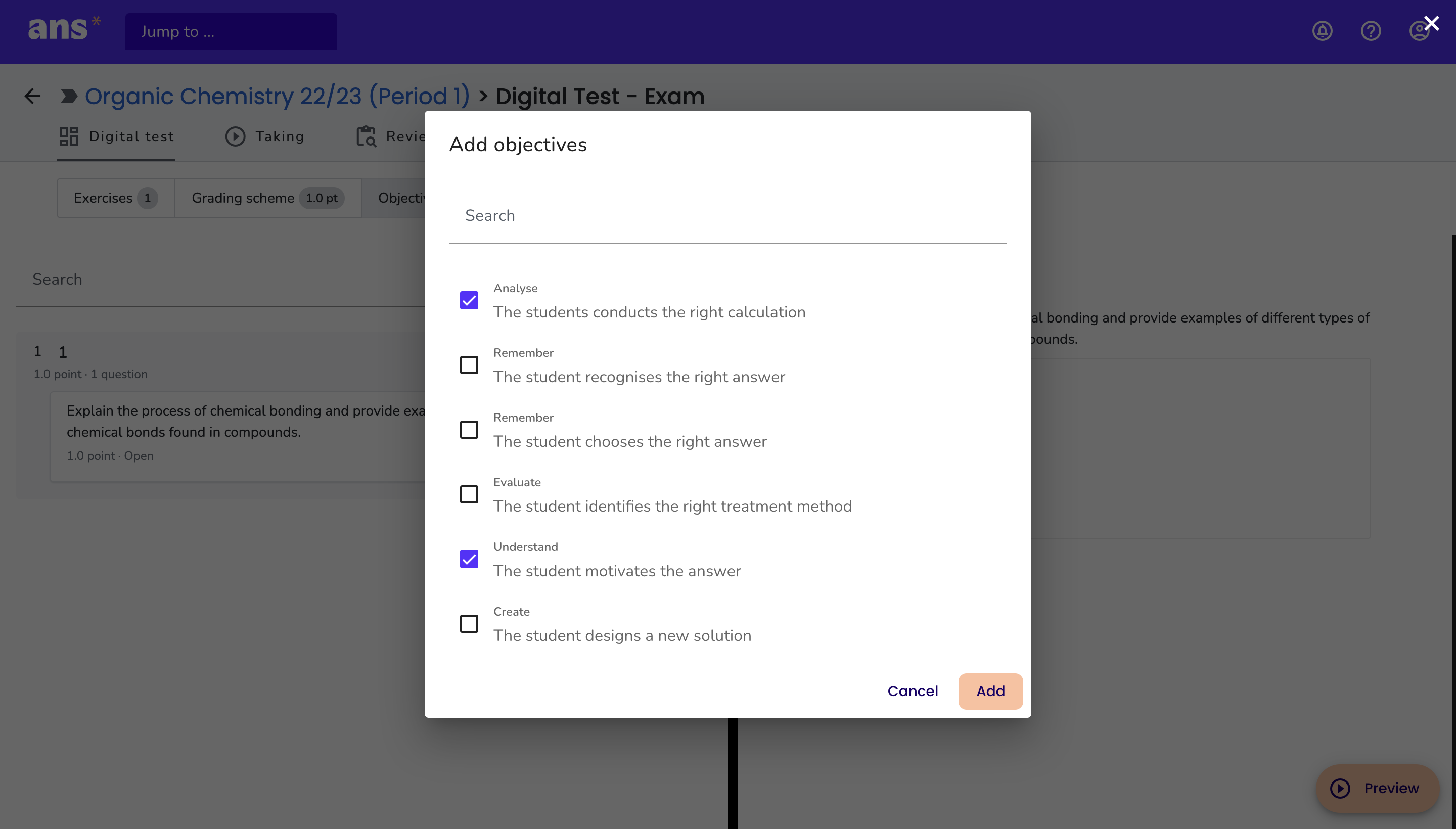Close the overlay with the X icon
This screenshot has width=1456, height=829.
(x=1431, y=23)
